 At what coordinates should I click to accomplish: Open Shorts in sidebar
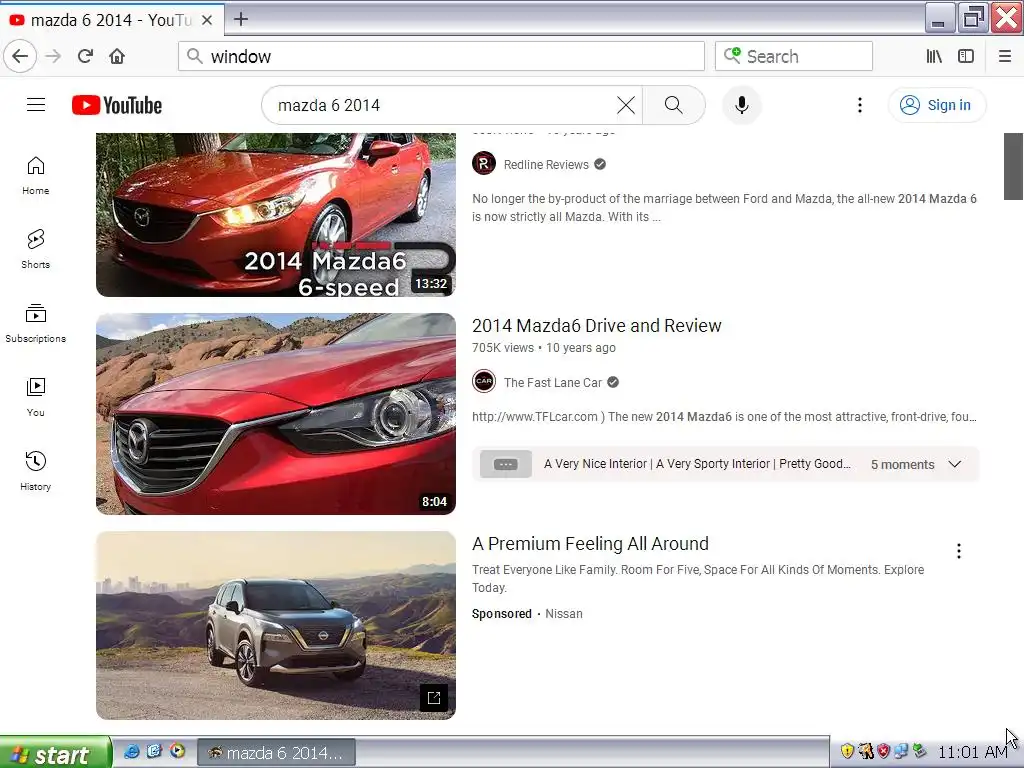click(x=36, y=249)
